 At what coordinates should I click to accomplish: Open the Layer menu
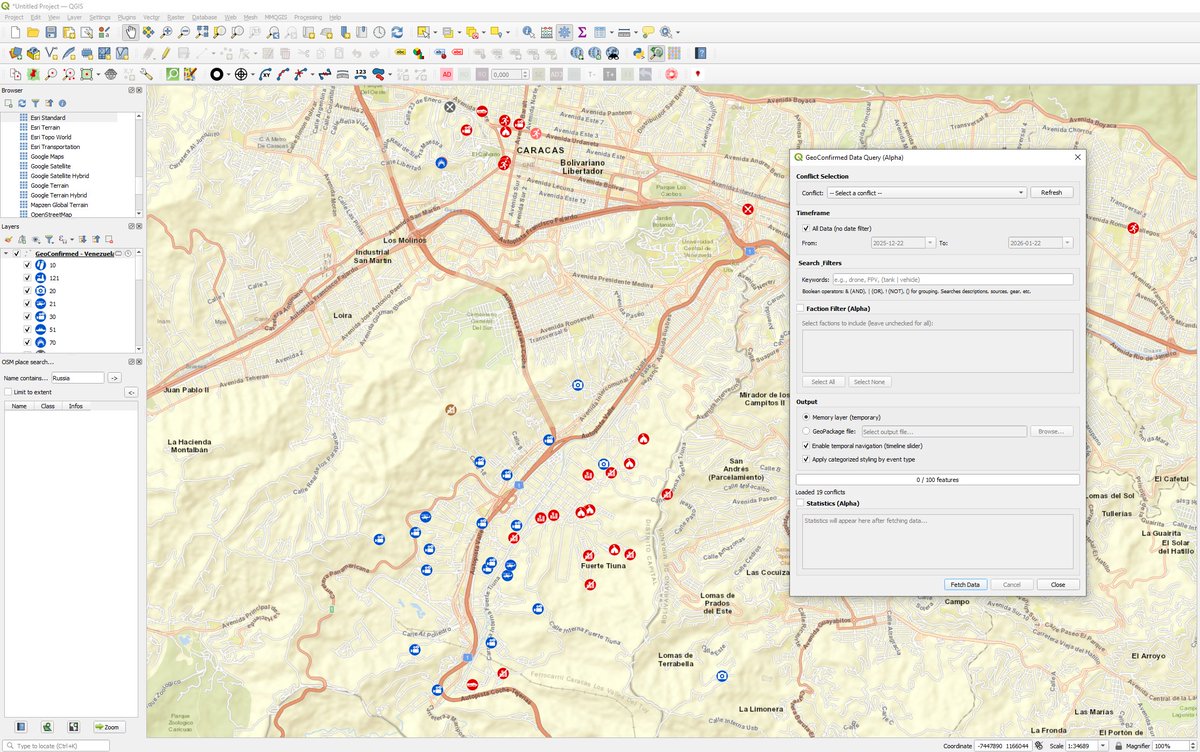pos(74,17)
